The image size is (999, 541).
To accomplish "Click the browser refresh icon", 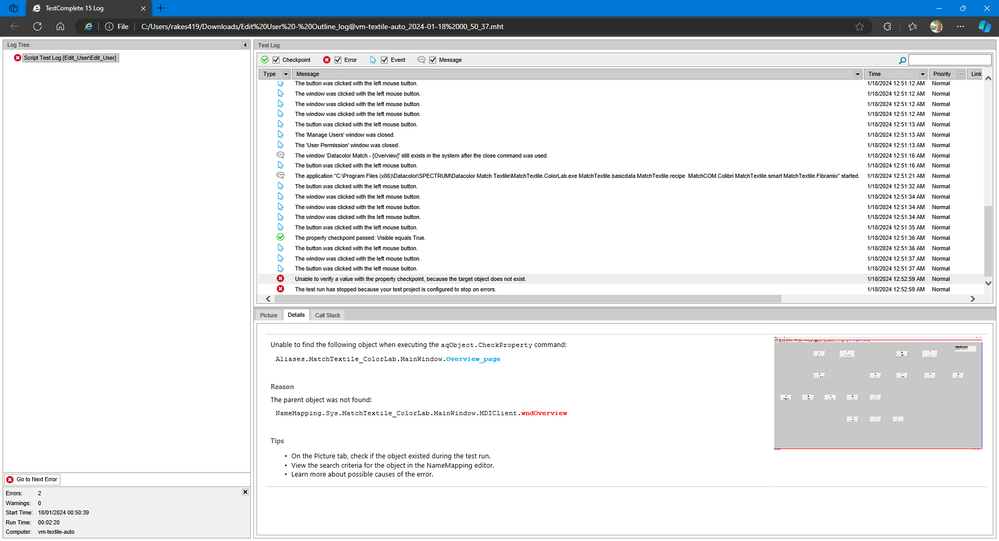I will pos(37,27).
